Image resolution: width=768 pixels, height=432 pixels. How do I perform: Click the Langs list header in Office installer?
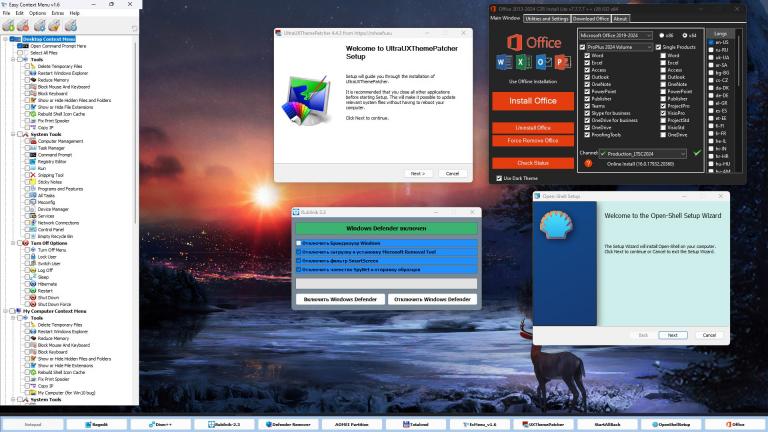[x=720, y=34]
